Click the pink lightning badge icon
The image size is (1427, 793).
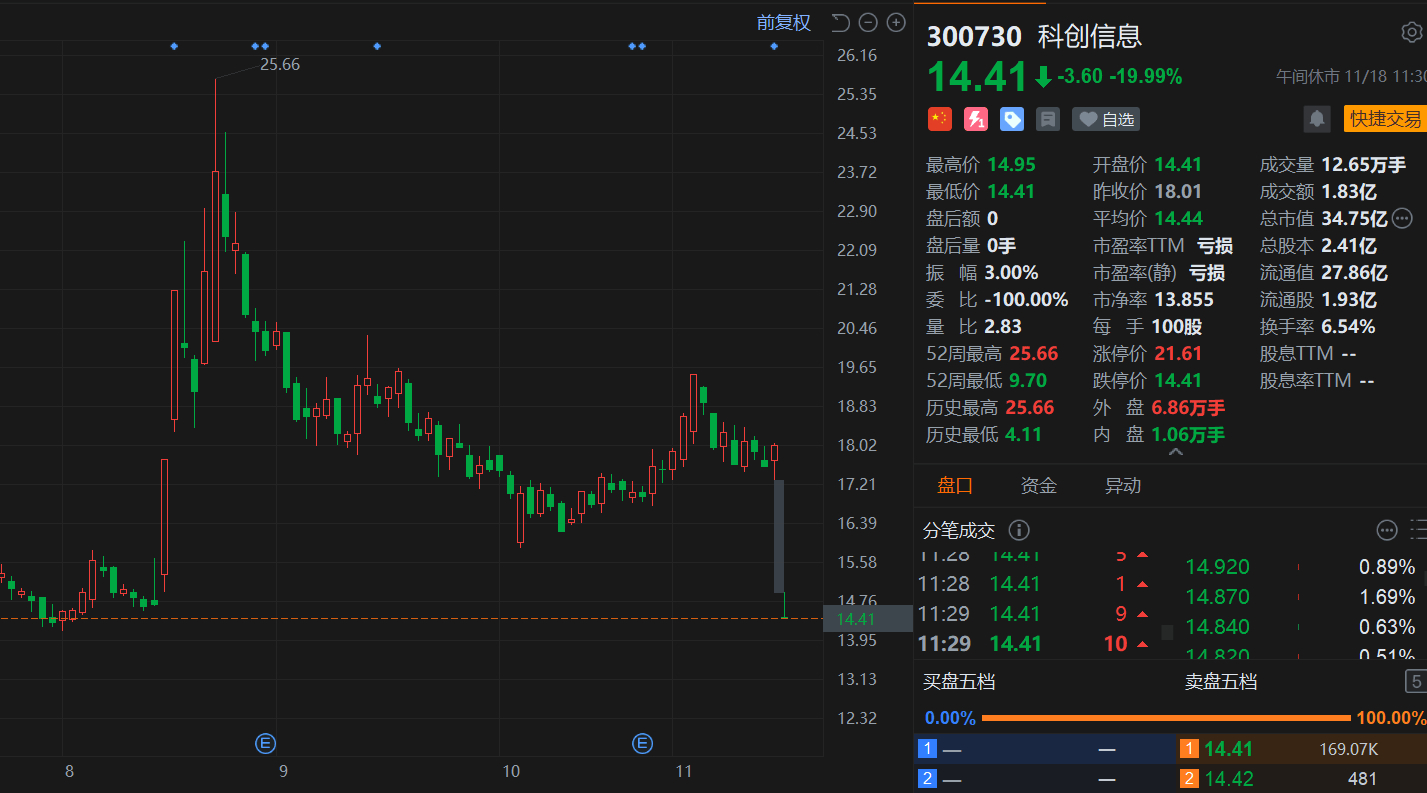[975, 119]
